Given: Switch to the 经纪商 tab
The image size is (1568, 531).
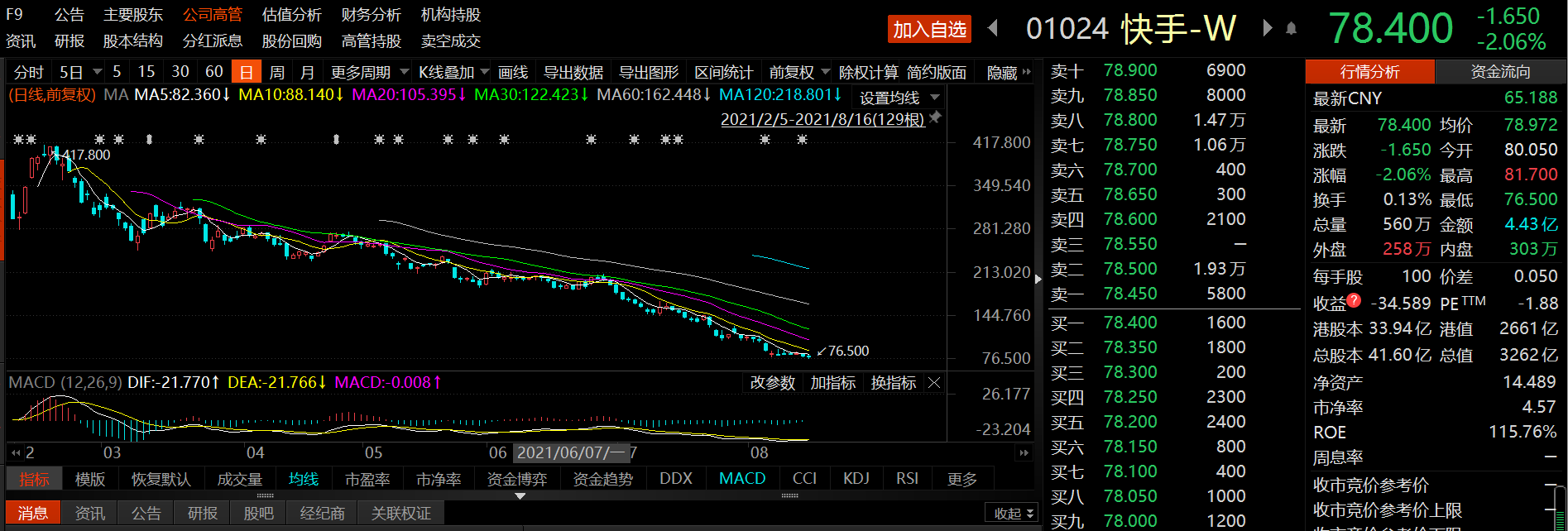Looking at the screenshot, I should click(322, 513).
